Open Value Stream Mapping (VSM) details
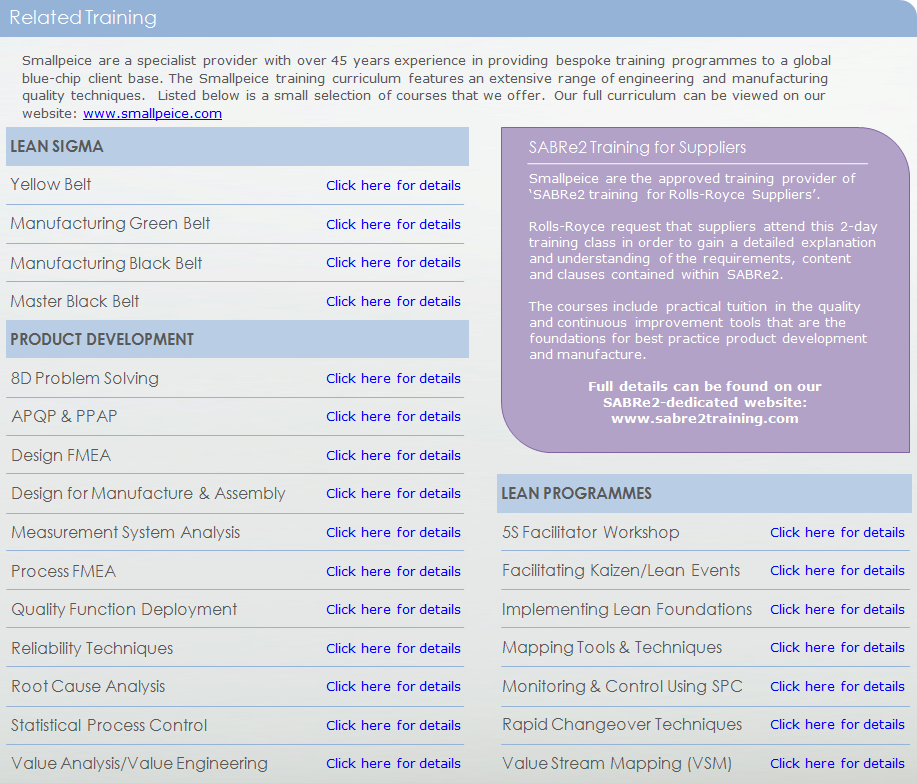This screenshot has width=917, height=783. (x=837, y=763)
